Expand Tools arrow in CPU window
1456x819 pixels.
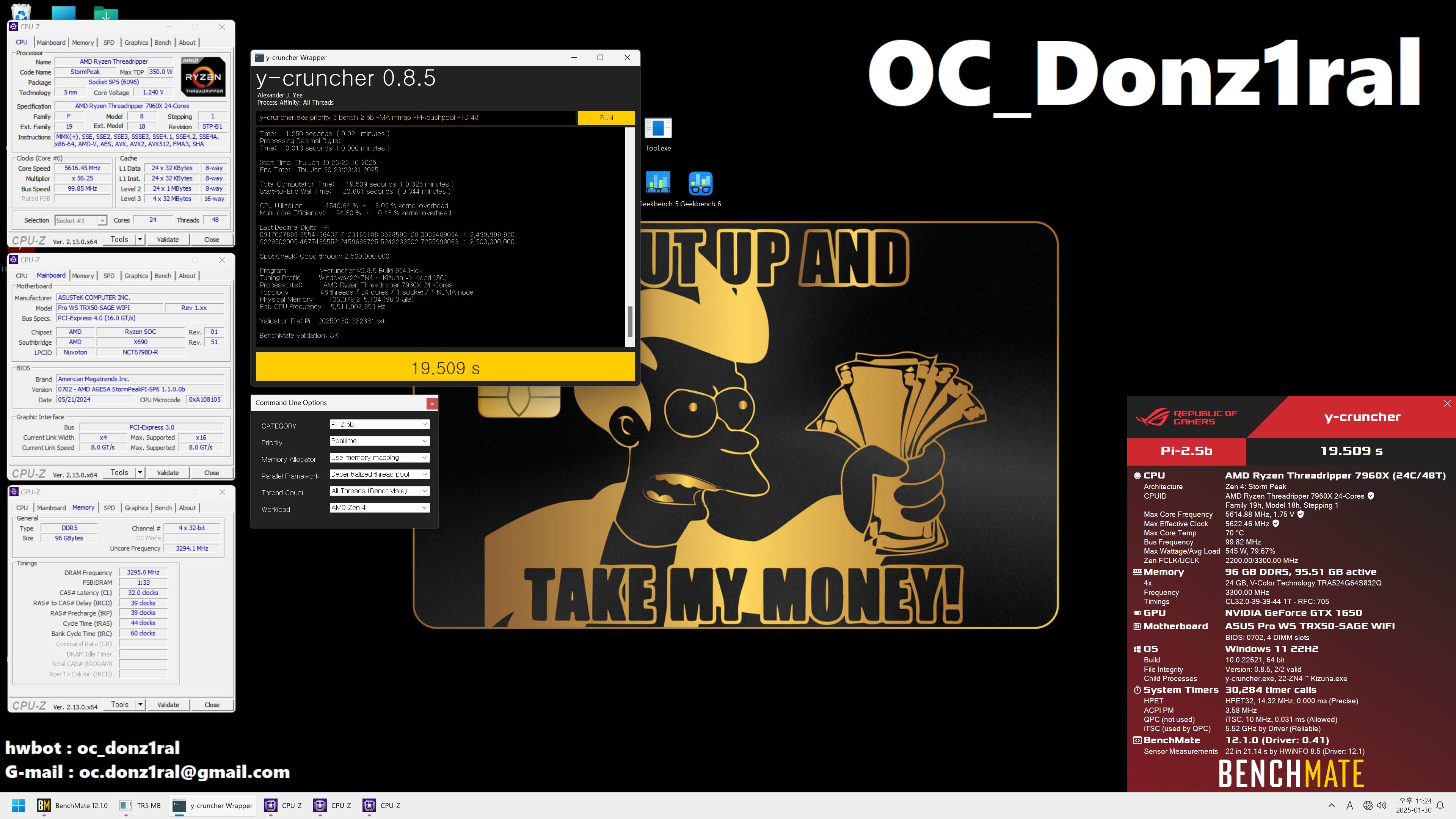[x=140, y=240]
